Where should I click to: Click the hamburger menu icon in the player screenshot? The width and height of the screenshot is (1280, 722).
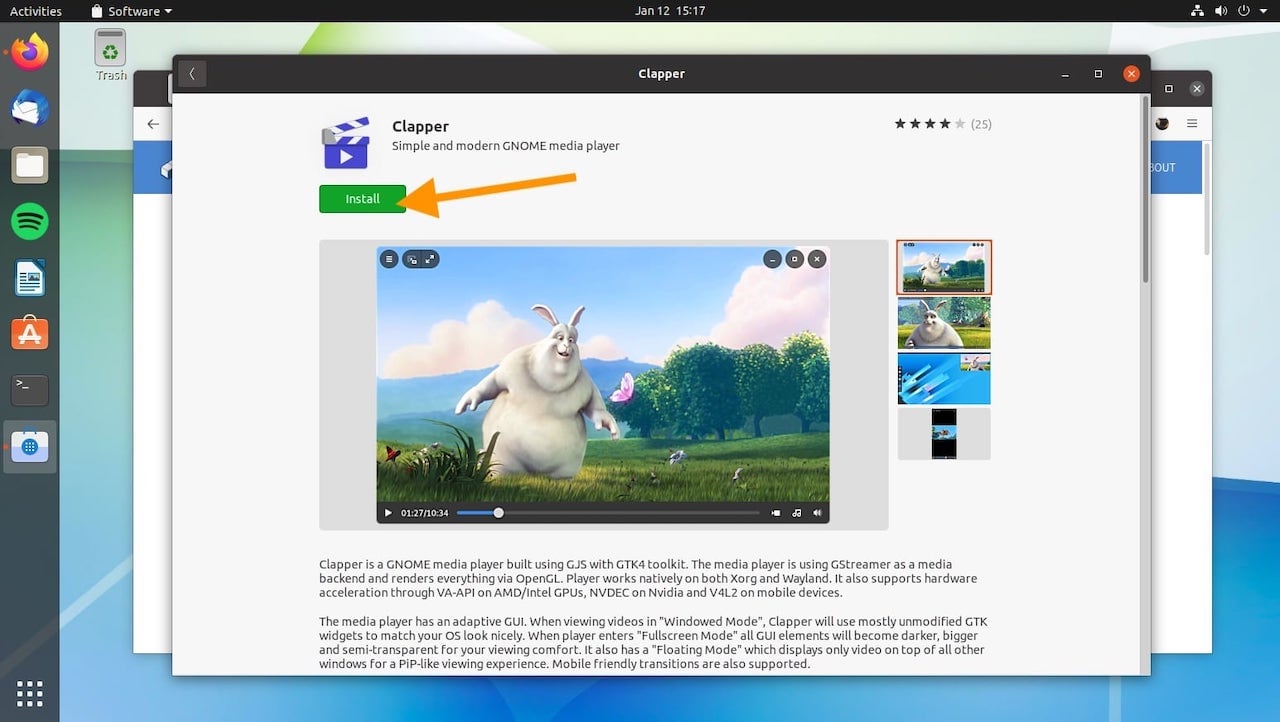pos(389,259)
